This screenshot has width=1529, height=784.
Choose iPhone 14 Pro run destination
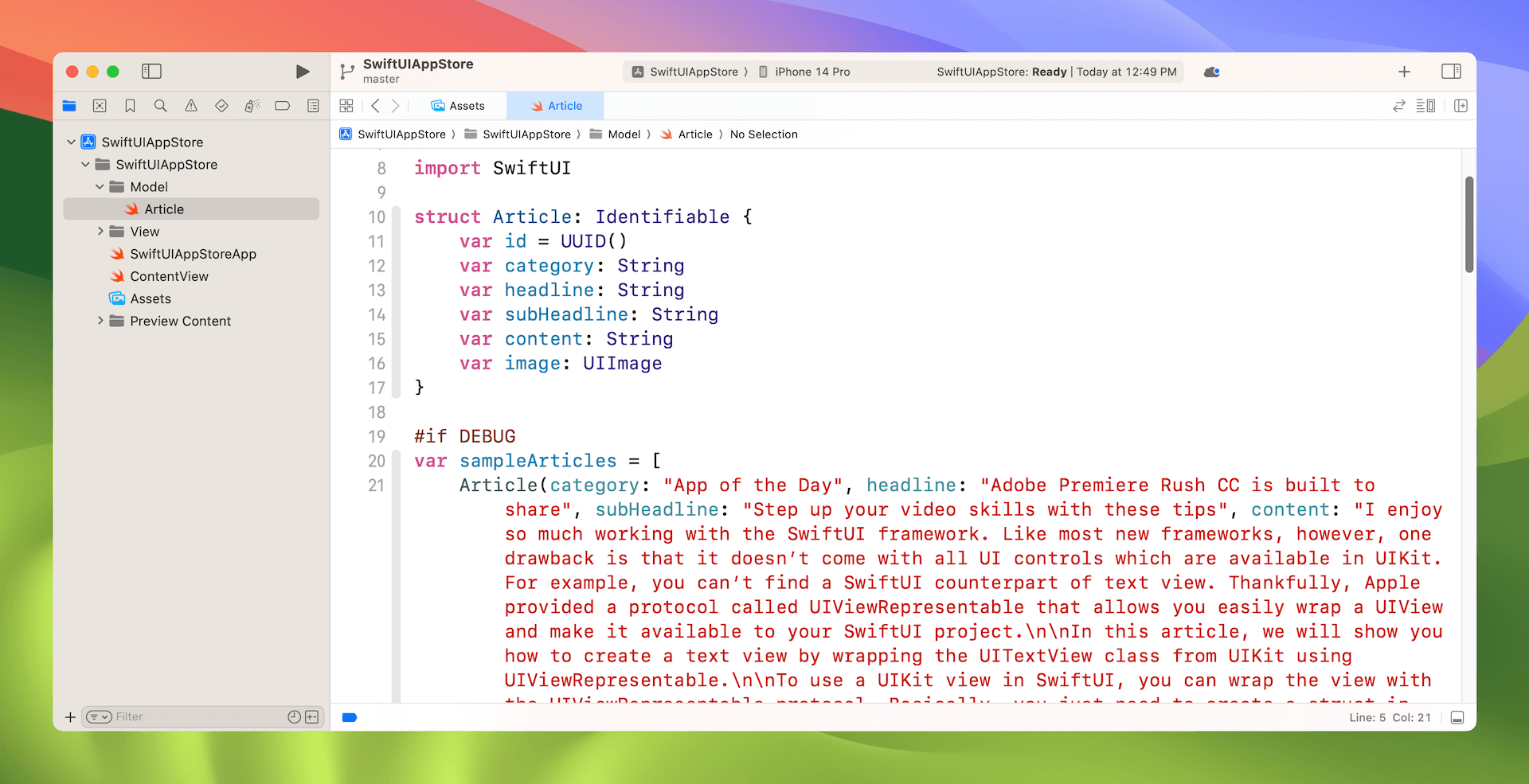(x=804, y=72)
